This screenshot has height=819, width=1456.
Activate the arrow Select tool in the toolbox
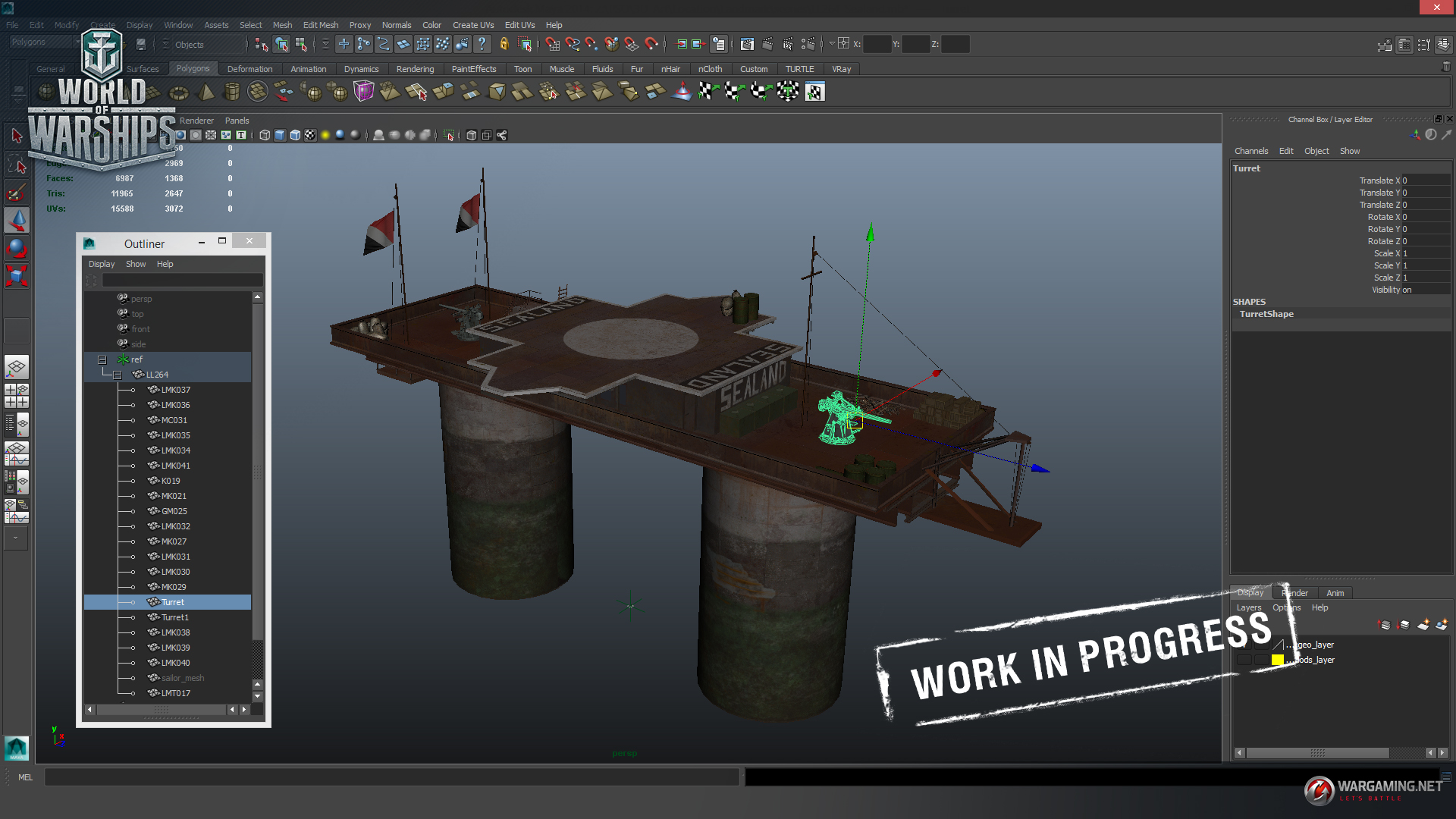[17, 136]
